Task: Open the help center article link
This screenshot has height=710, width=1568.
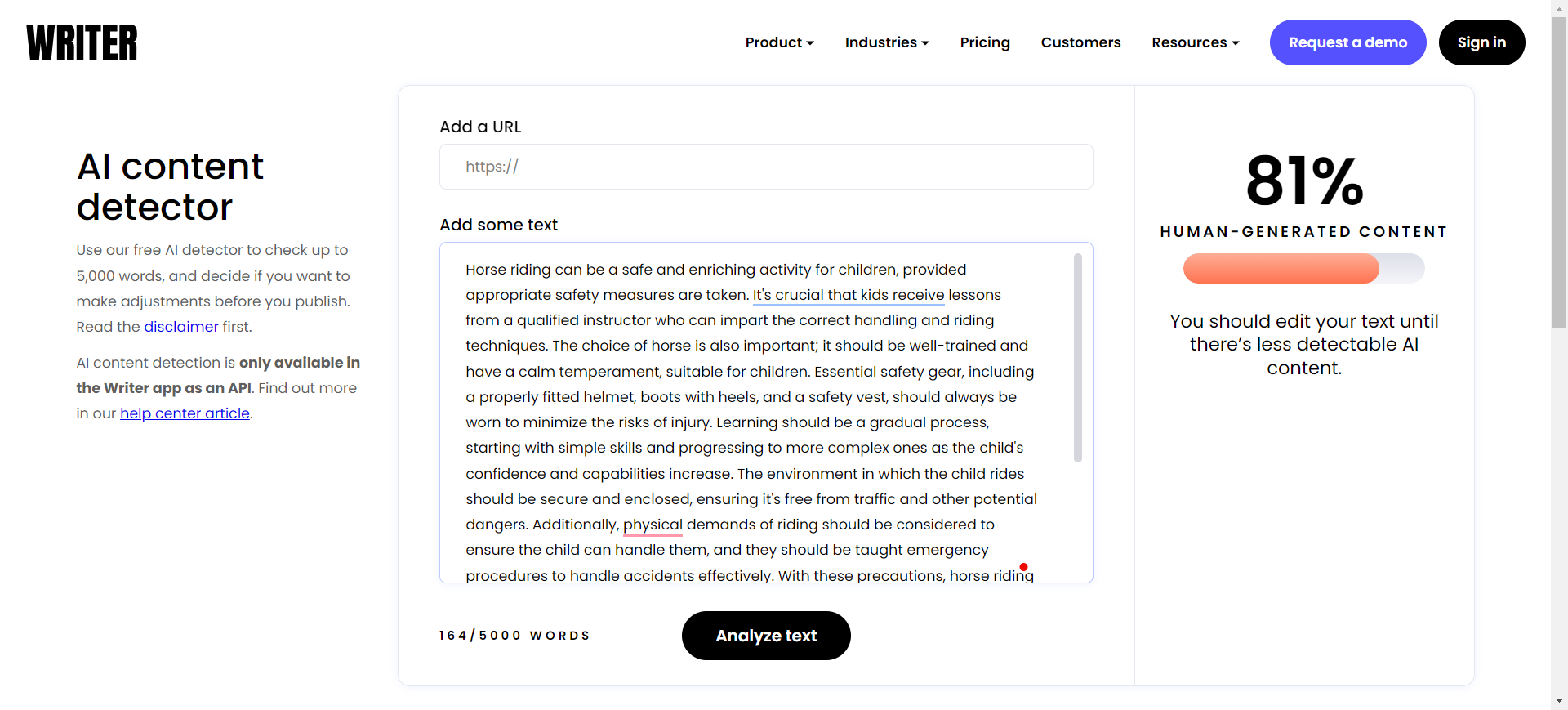Action: click(185, 413)
